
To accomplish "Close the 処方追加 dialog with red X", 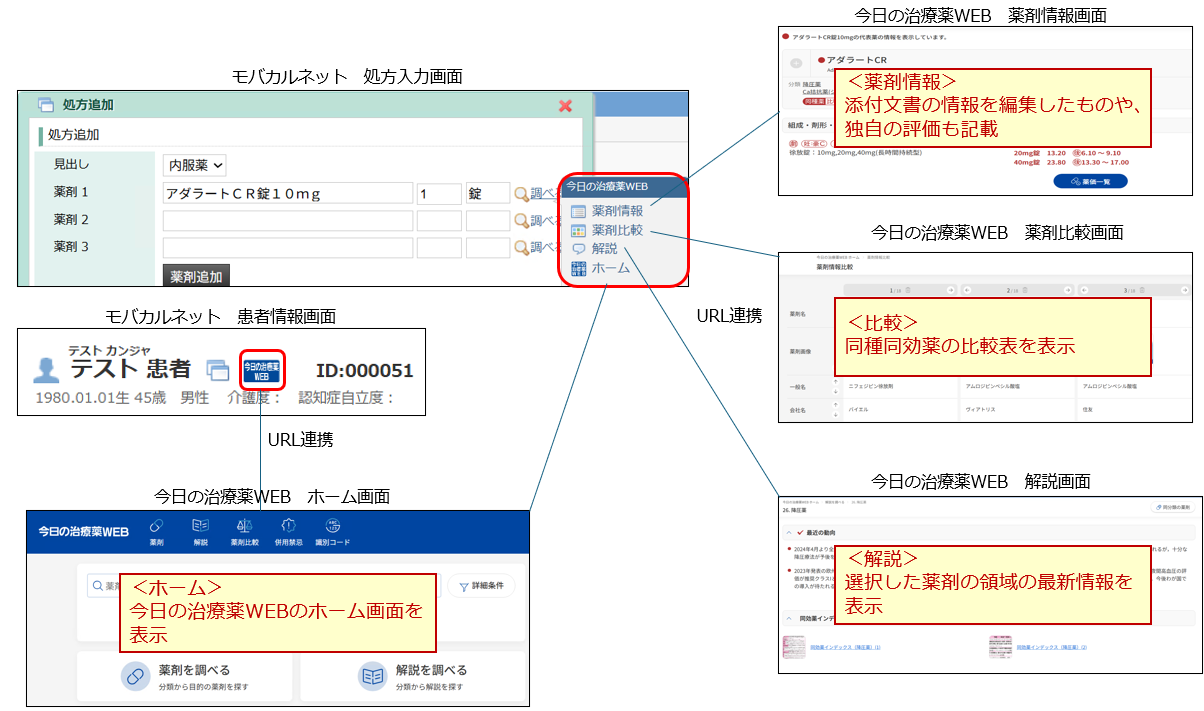I will click(x=565, y=105).
